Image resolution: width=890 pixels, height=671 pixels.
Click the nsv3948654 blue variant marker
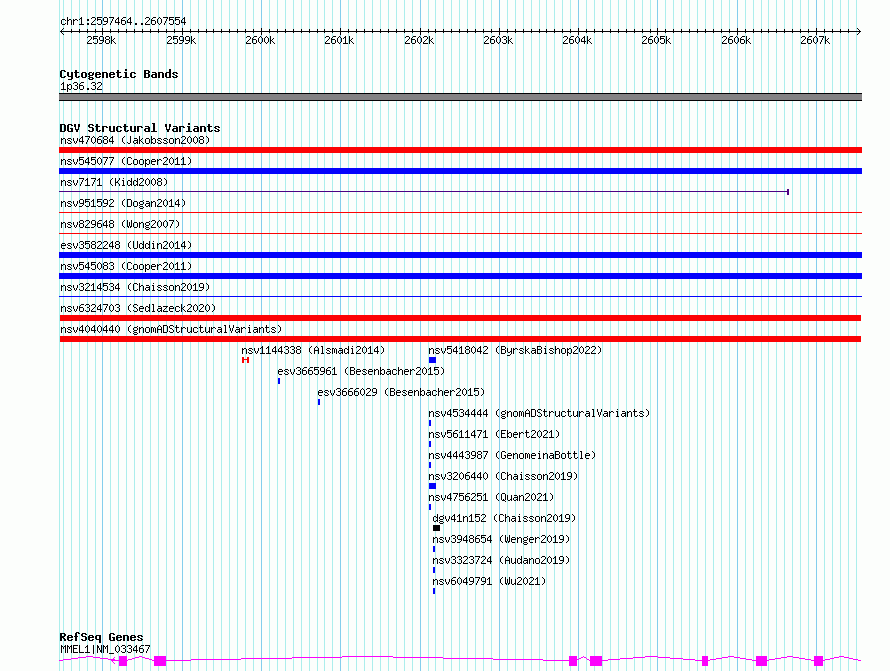pos(434,549)
